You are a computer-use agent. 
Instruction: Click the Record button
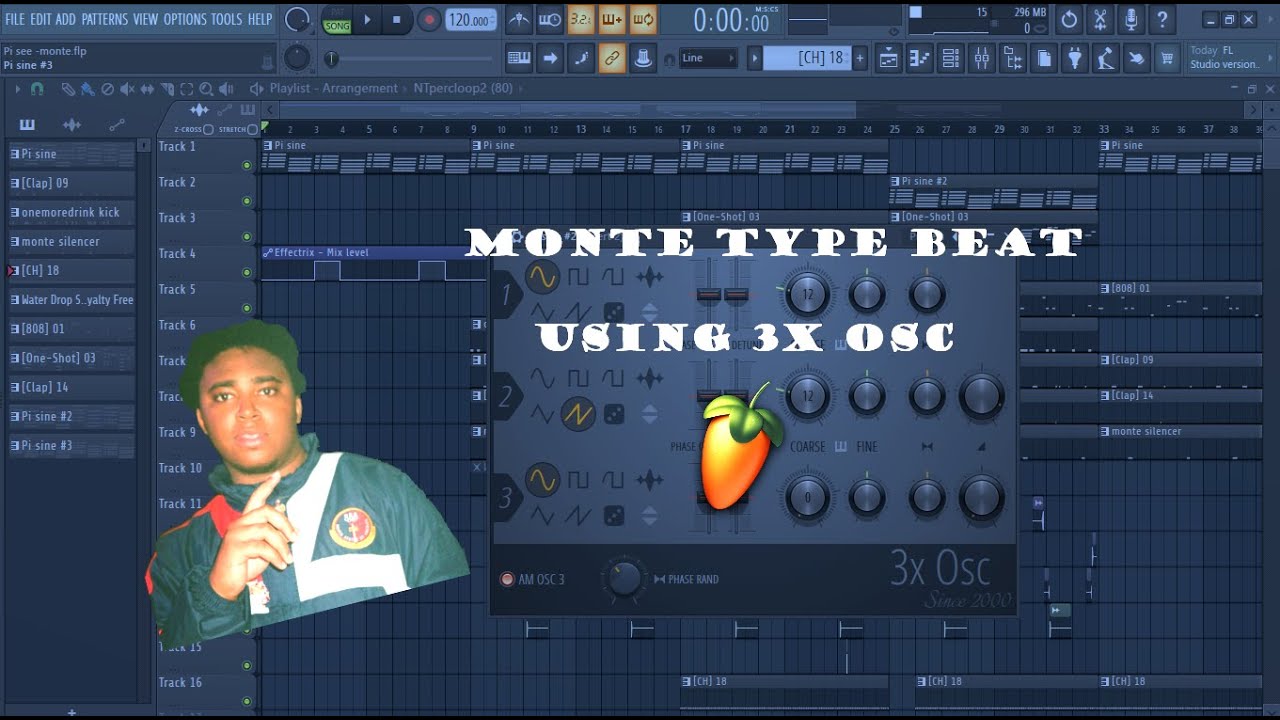[x=428, y=19]
